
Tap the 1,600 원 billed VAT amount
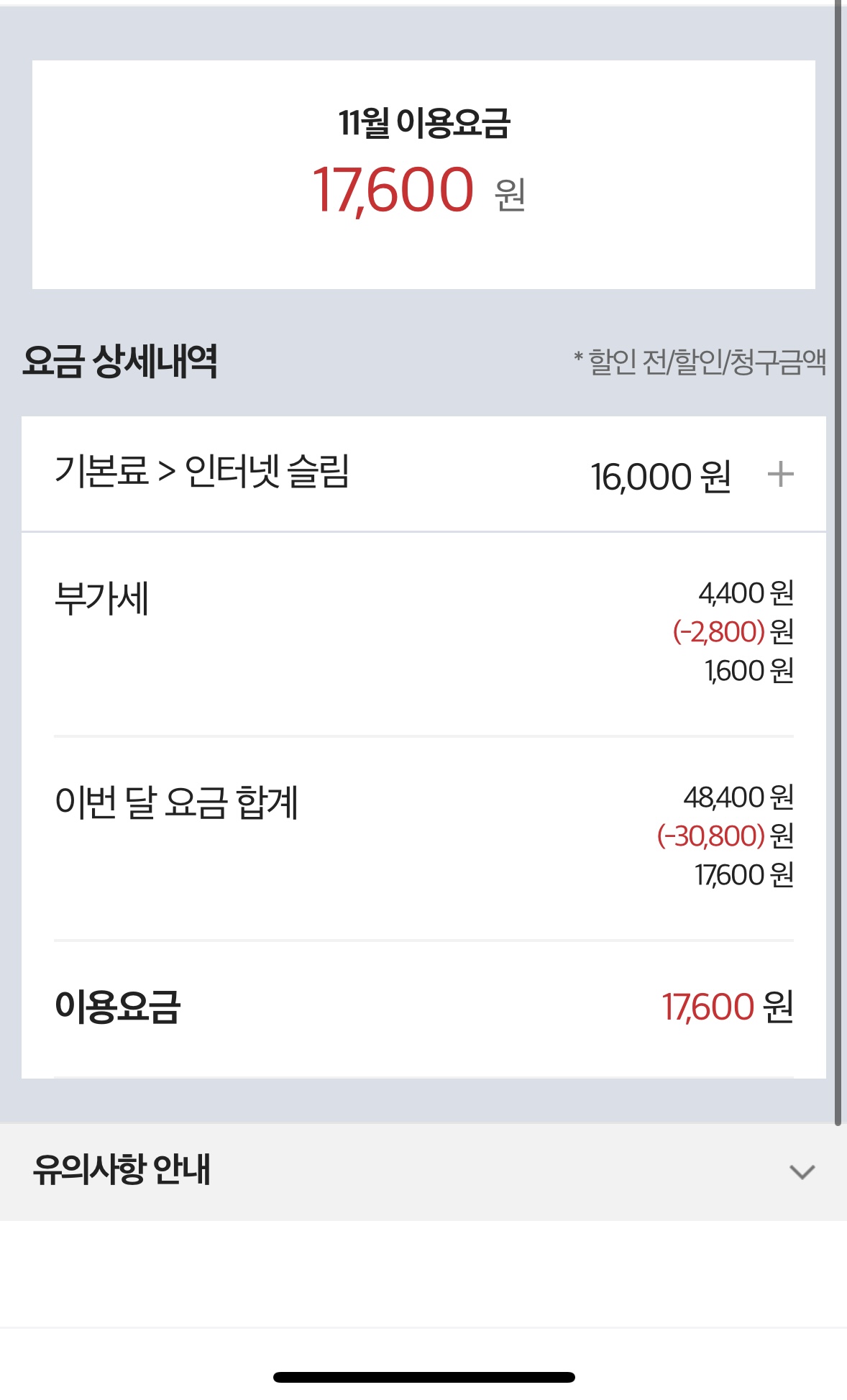pyautogui.click(x=748, y=671)
